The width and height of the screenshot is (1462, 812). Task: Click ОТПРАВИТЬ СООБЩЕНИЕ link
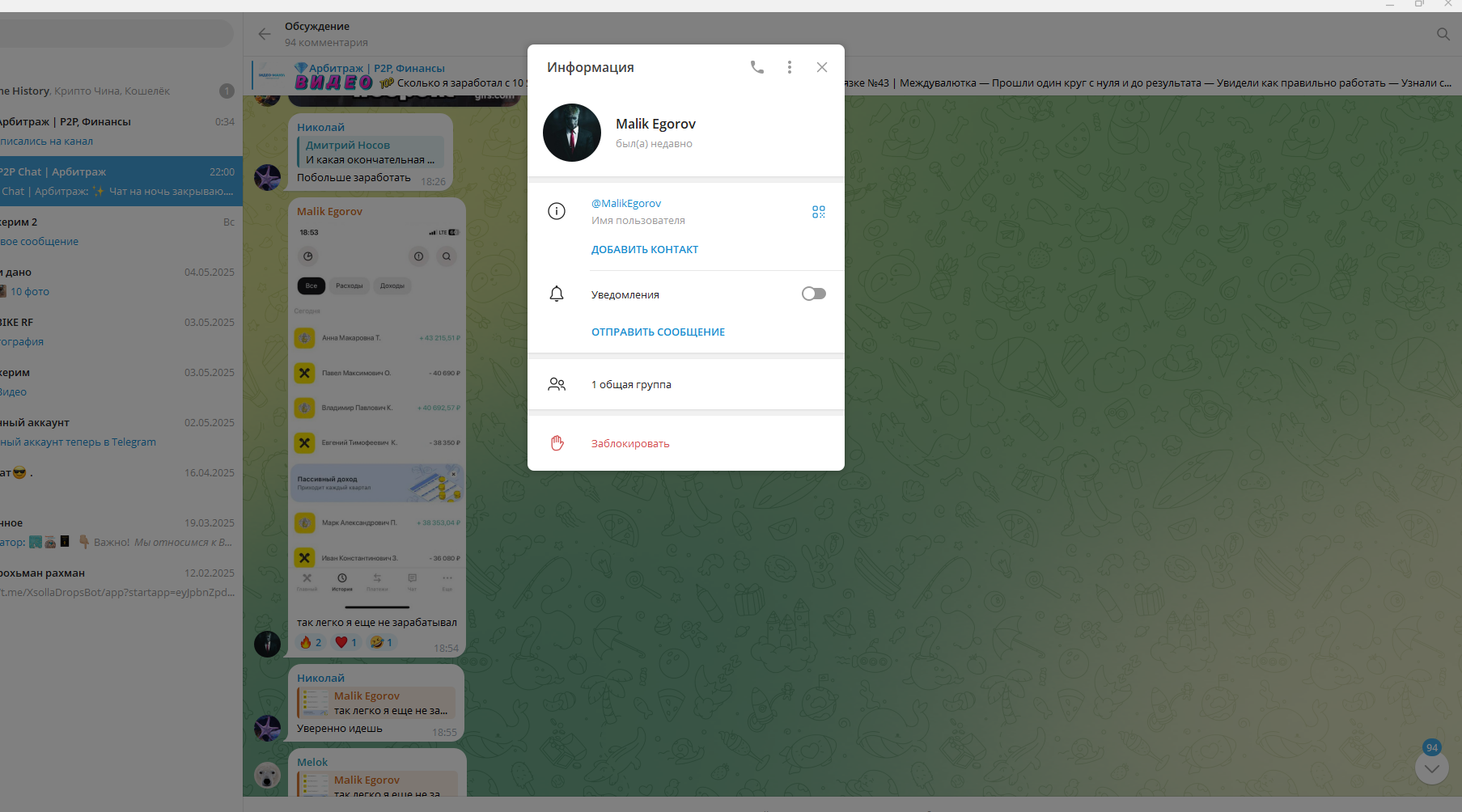pyautogui.click(x=658, y=332)
